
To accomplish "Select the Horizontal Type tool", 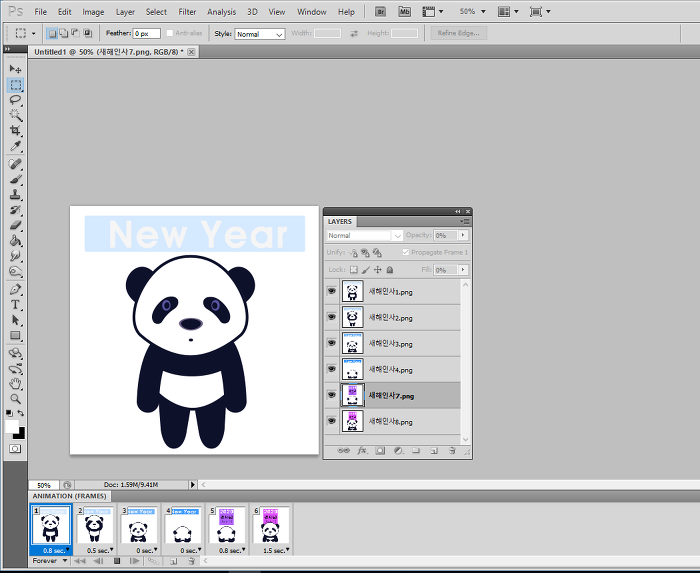I will pyautogui.click(x=15, y=304).
